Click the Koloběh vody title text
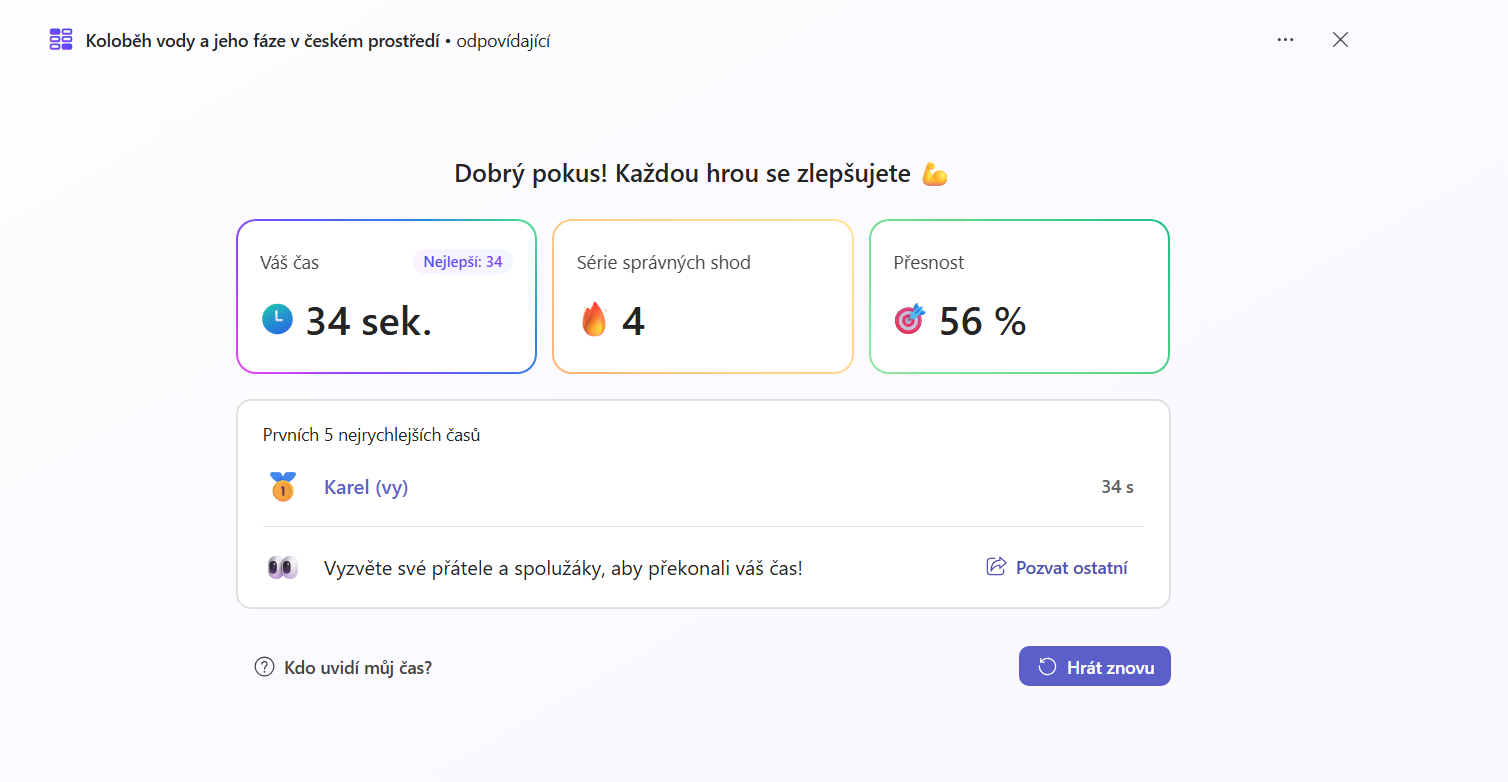This screenshot has width=1508, height=782. pyautogui.click(x=262, y=41)
